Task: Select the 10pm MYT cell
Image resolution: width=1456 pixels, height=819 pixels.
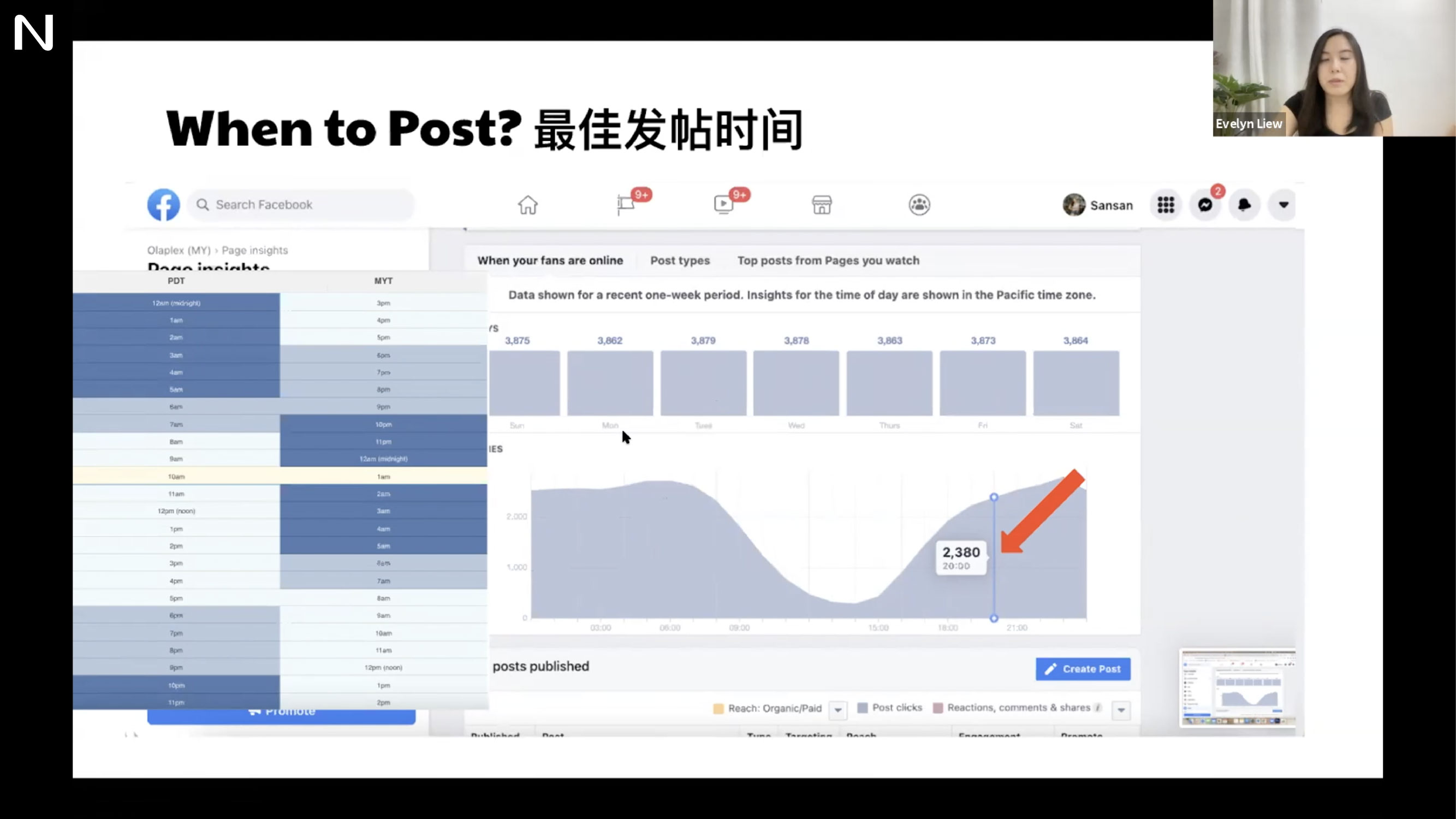Action: click(383, 424)
